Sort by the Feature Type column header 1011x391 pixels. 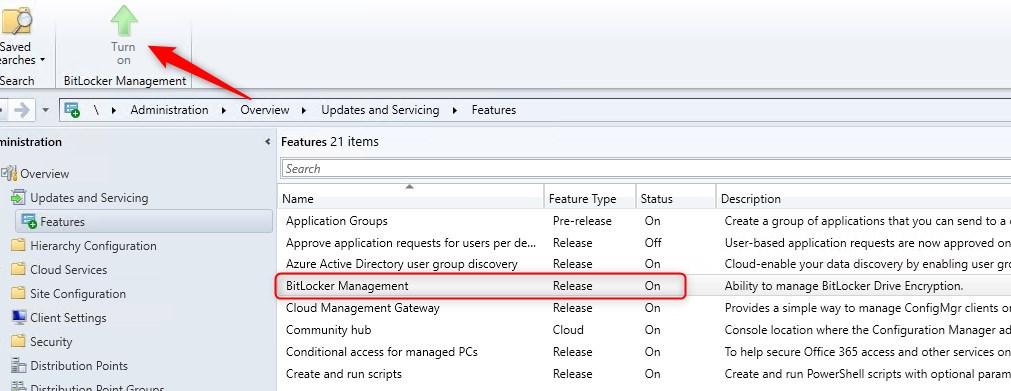pos(590,198)
